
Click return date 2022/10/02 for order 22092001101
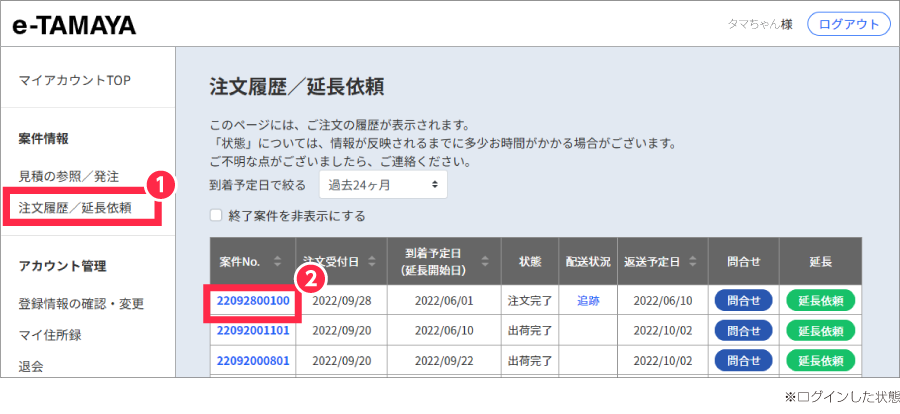(x=663, y=330)
